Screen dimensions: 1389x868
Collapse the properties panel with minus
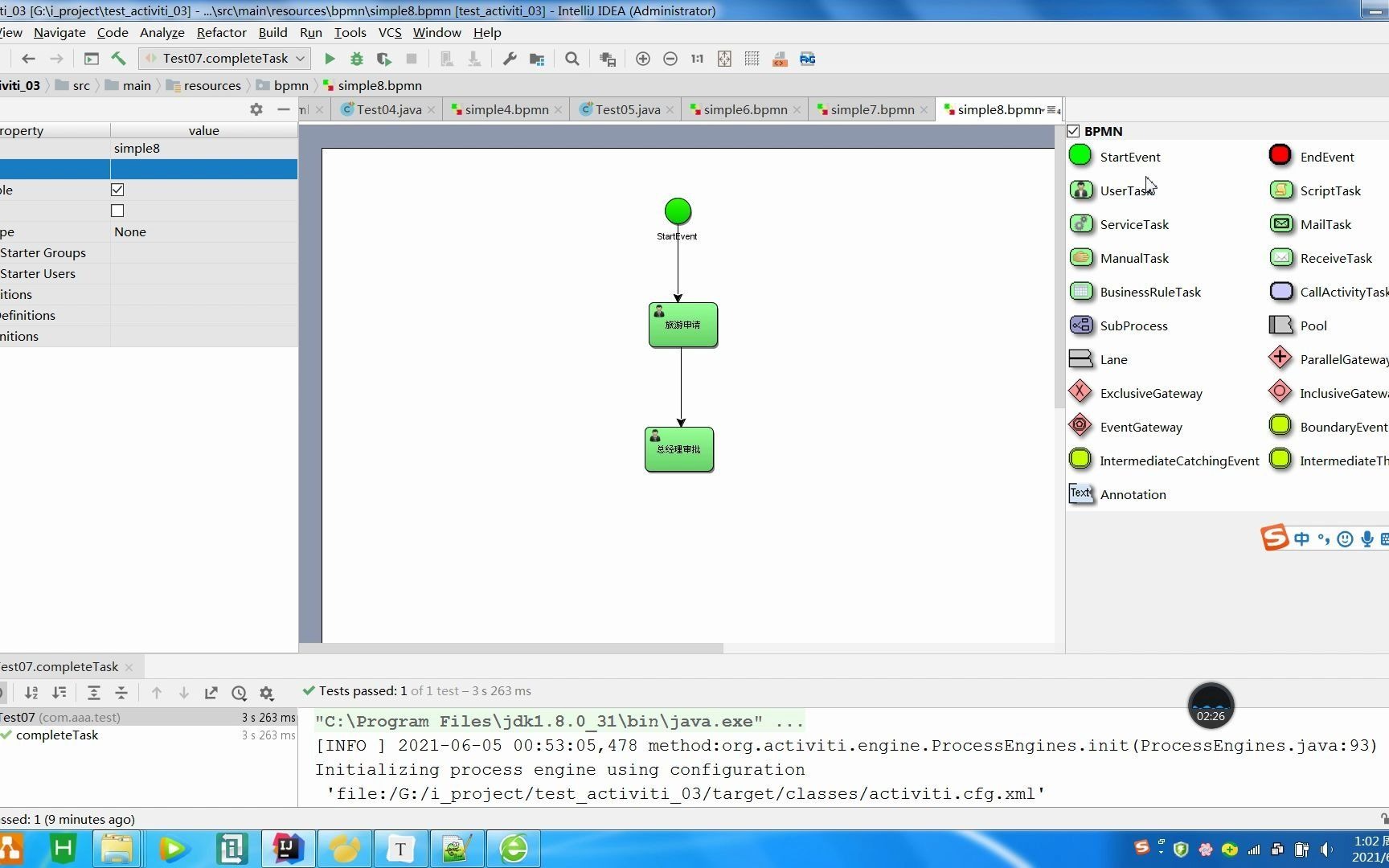tap(284, 109)
